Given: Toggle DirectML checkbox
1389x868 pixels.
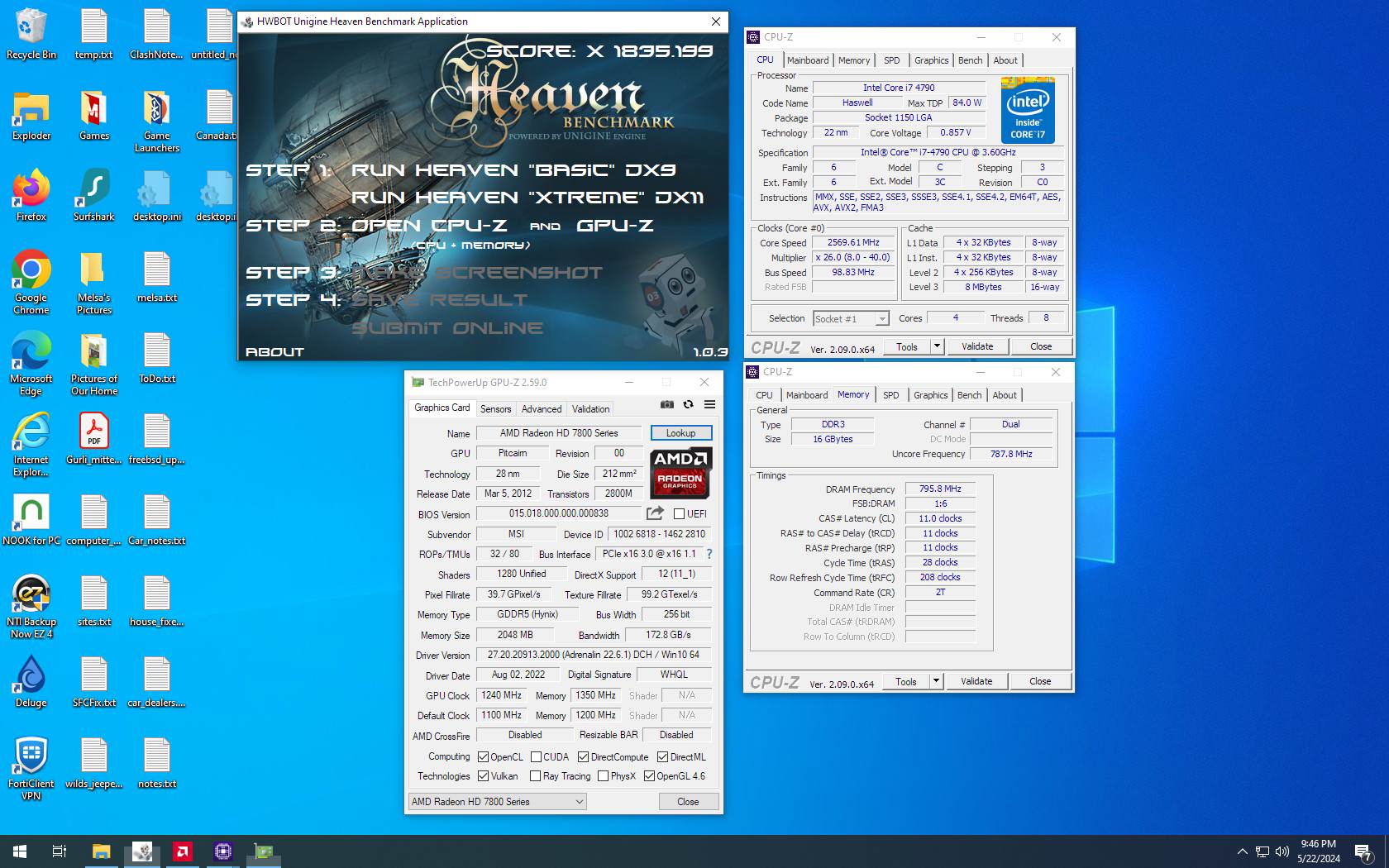Looking at the screenshot, I should point(662,757).
